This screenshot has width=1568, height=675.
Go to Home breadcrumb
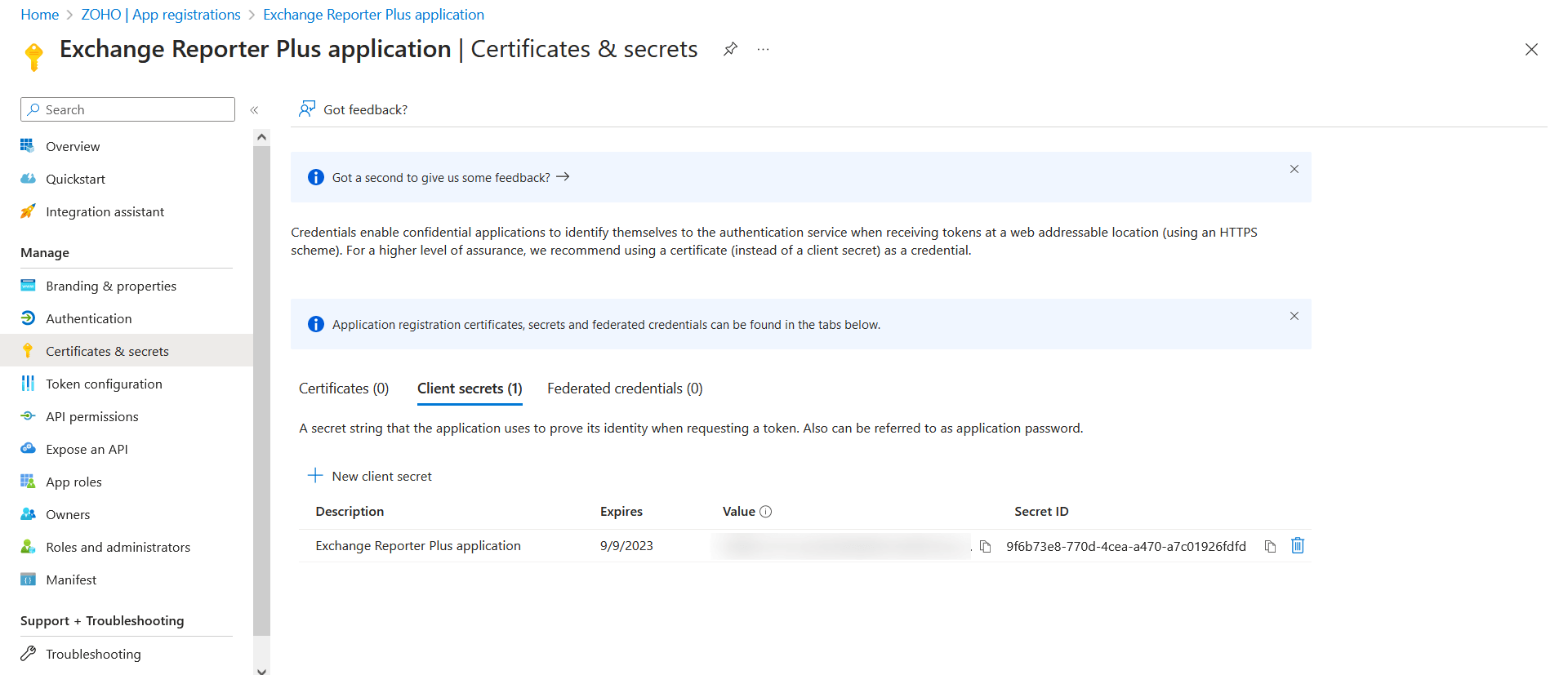(40, 15)
